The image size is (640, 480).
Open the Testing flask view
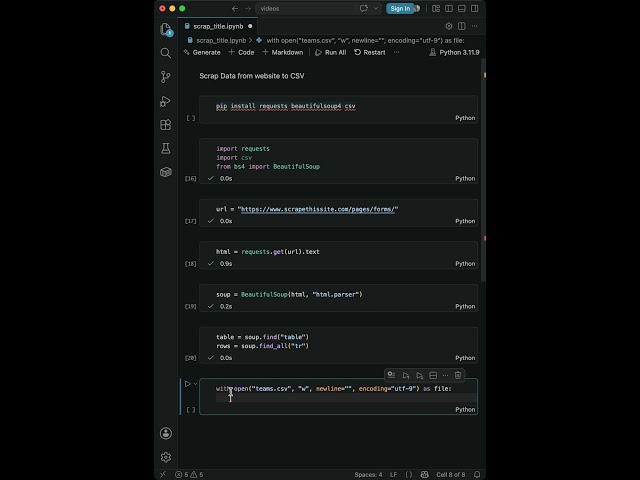tap(166, 148)
